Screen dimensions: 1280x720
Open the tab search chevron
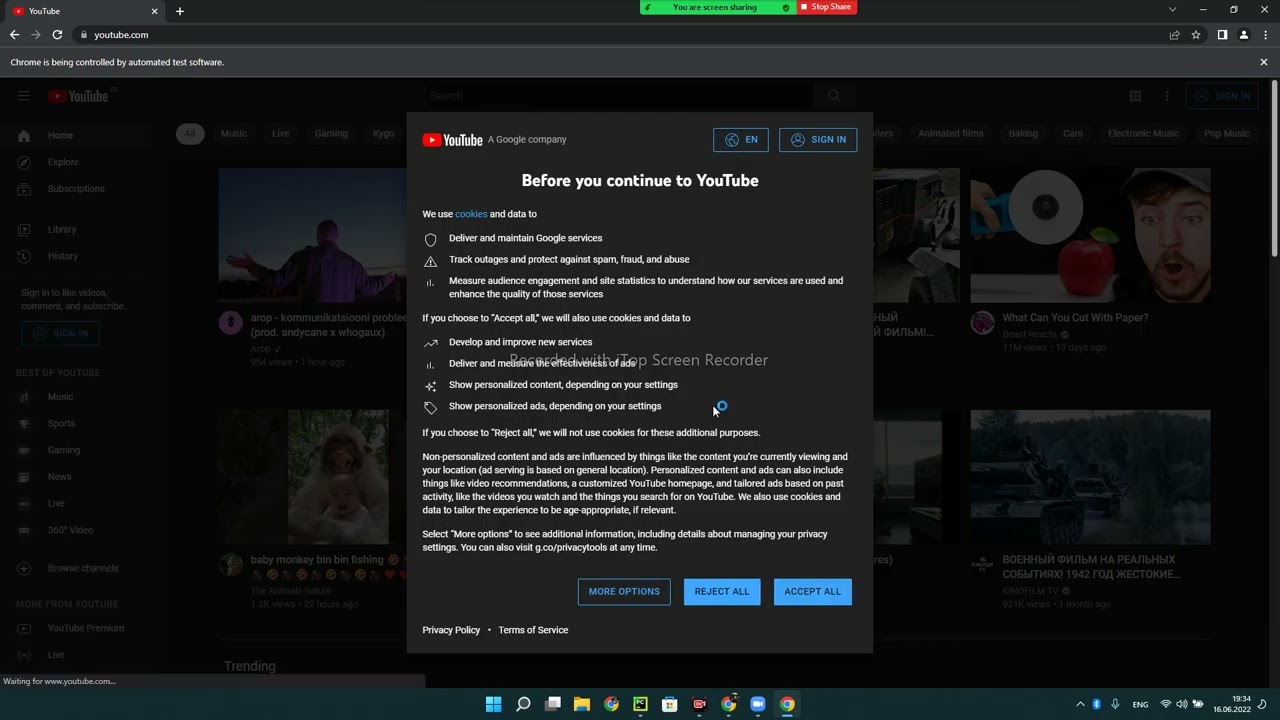pos(1172,10)
